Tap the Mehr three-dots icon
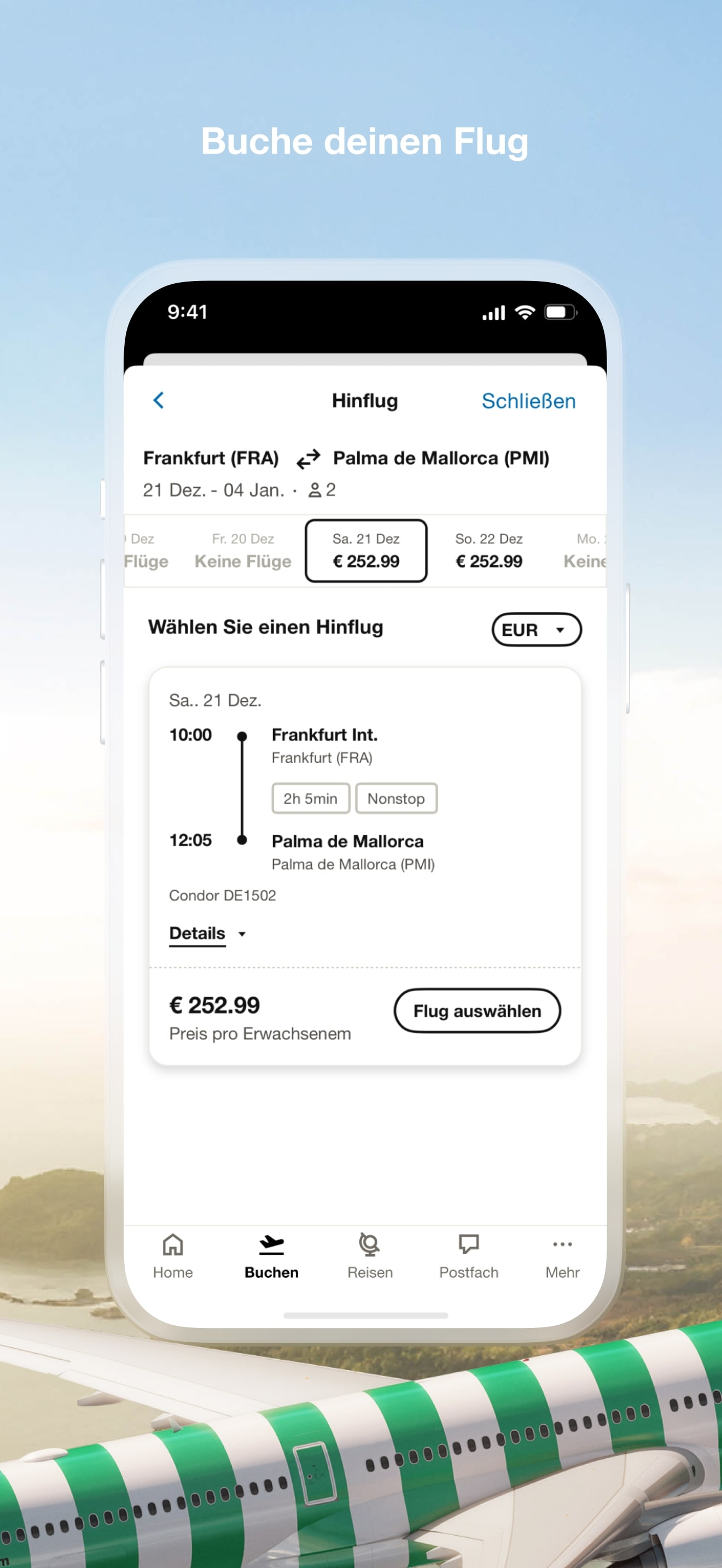Screen dimensions: 722x1568 [x=562, y=1244]
